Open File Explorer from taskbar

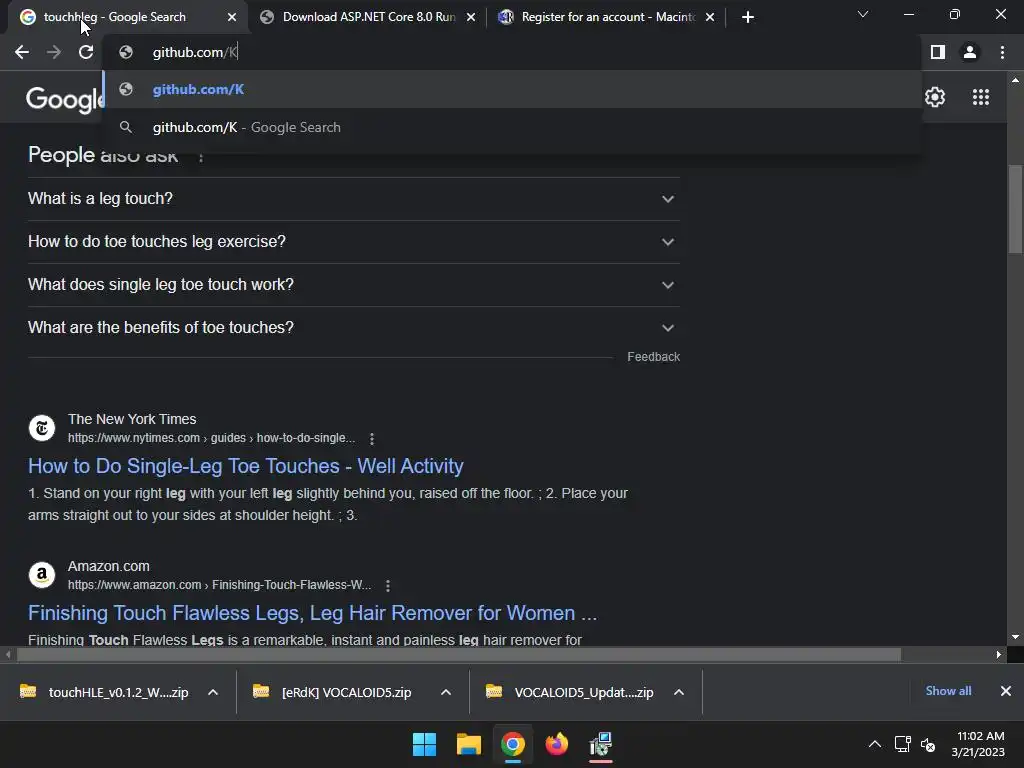coord(468,744)
